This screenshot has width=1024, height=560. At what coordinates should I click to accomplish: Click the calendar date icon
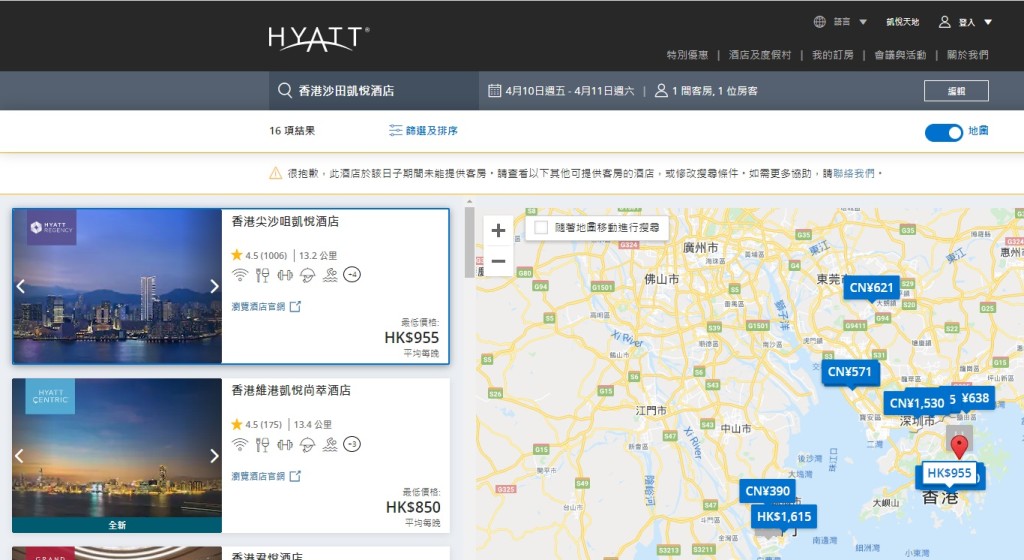click(x=494, y=90)
